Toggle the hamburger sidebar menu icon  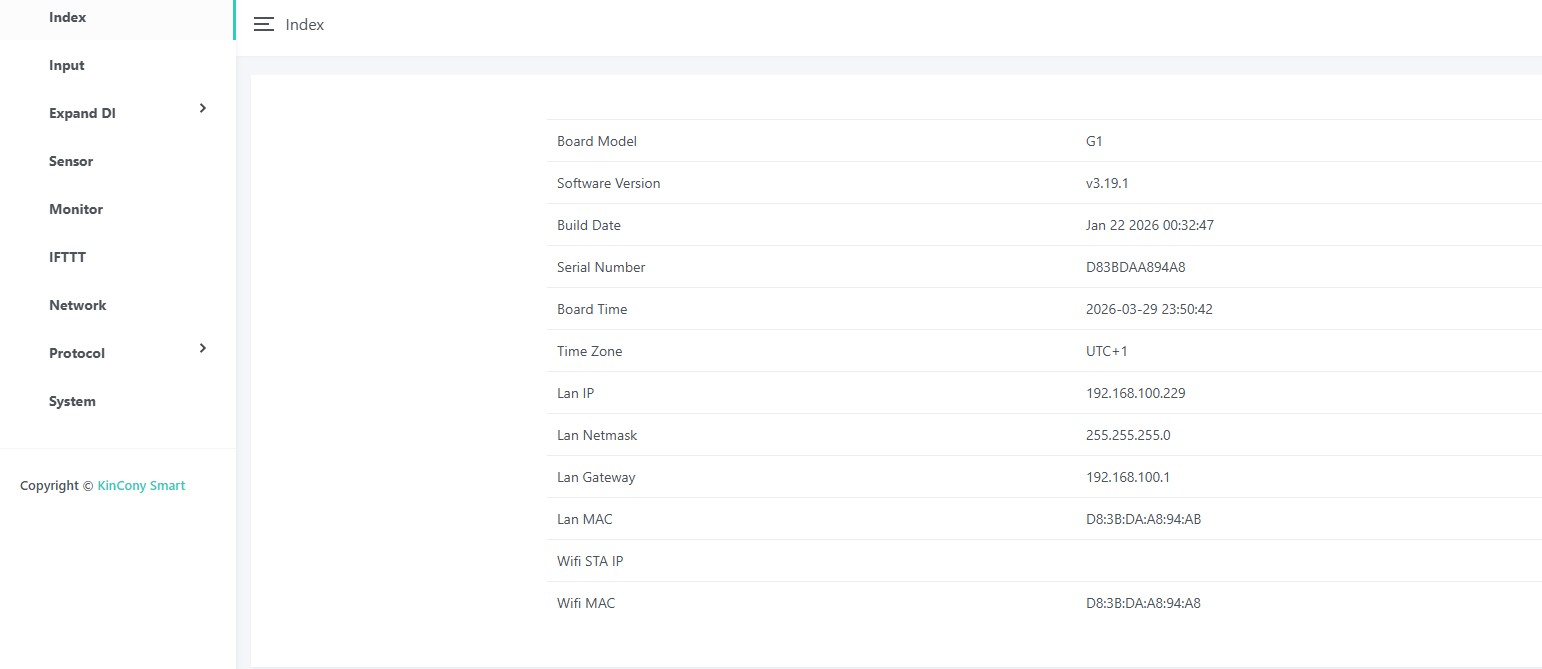264,25
